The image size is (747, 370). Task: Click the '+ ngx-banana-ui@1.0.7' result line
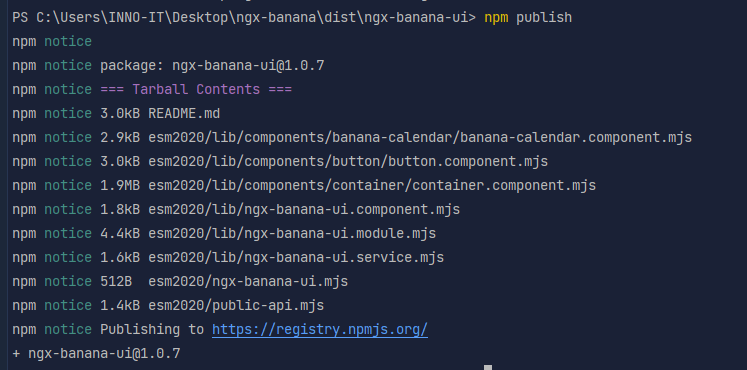pos(96,353)
